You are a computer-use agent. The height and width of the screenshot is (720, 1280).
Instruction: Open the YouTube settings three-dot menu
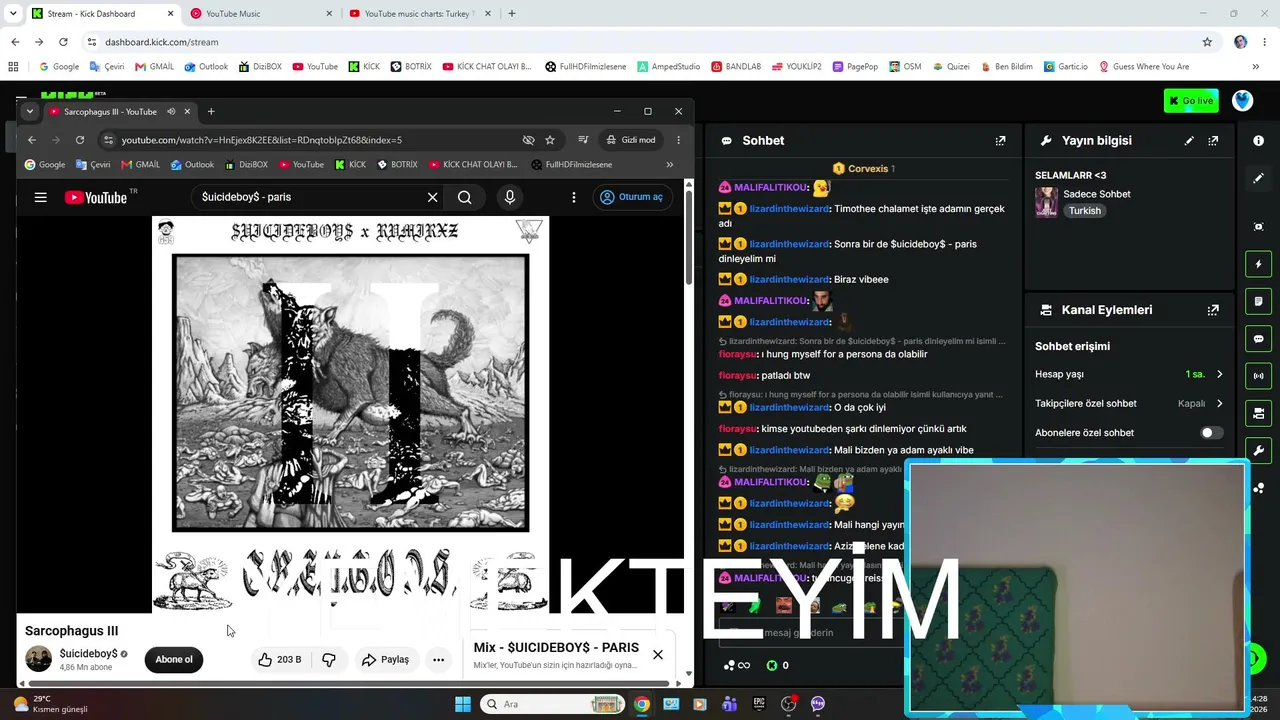click(x=574, y=197)
